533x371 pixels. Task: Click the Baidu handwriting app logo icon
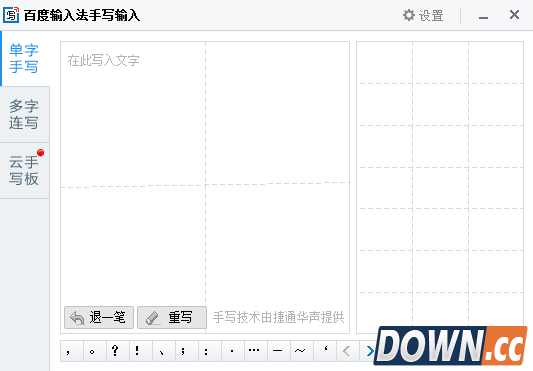[x=11, y=15]
